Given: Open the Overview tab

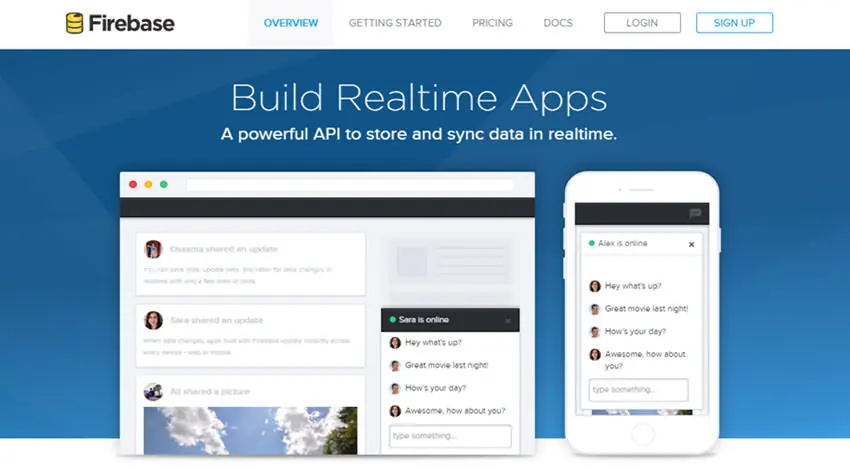Looking at the screenshot, I should tap(291, 23).
